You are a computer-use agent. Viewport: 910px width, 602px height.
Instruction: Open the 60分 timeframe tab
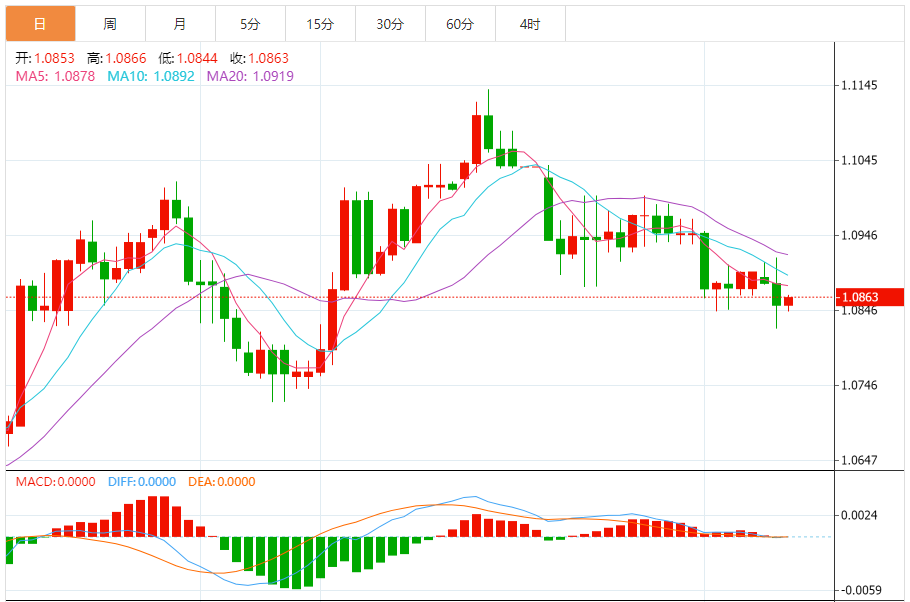[460, 24]
